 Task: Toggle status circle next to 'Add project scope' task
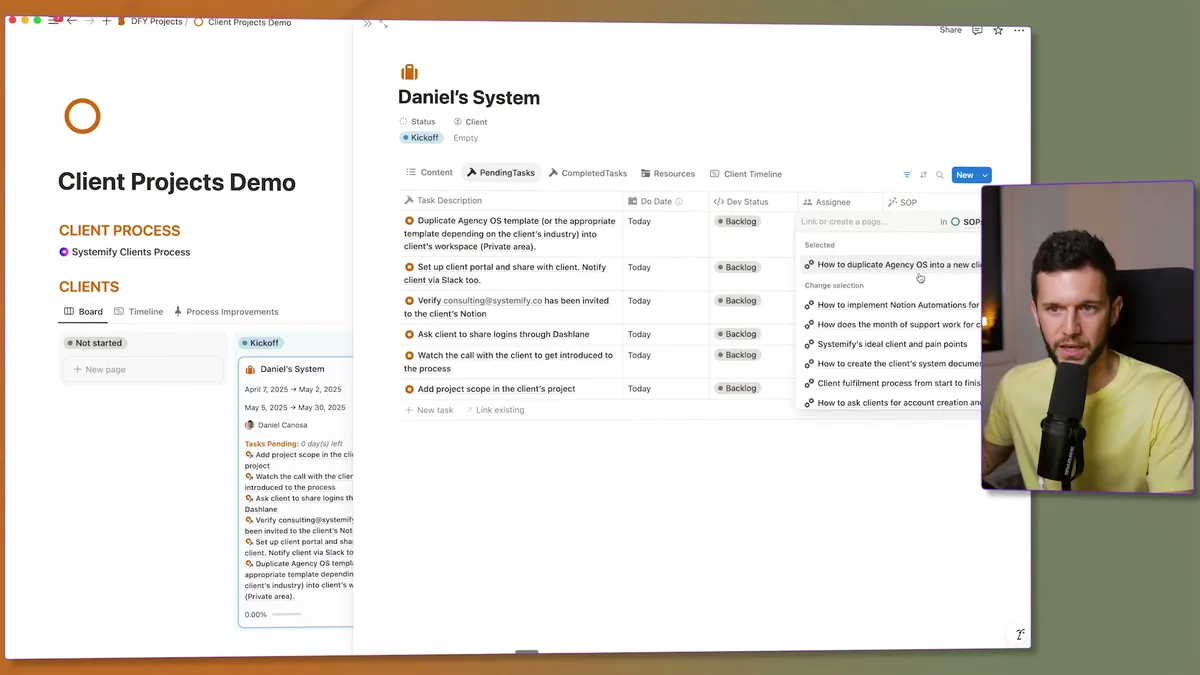point(408,387)
